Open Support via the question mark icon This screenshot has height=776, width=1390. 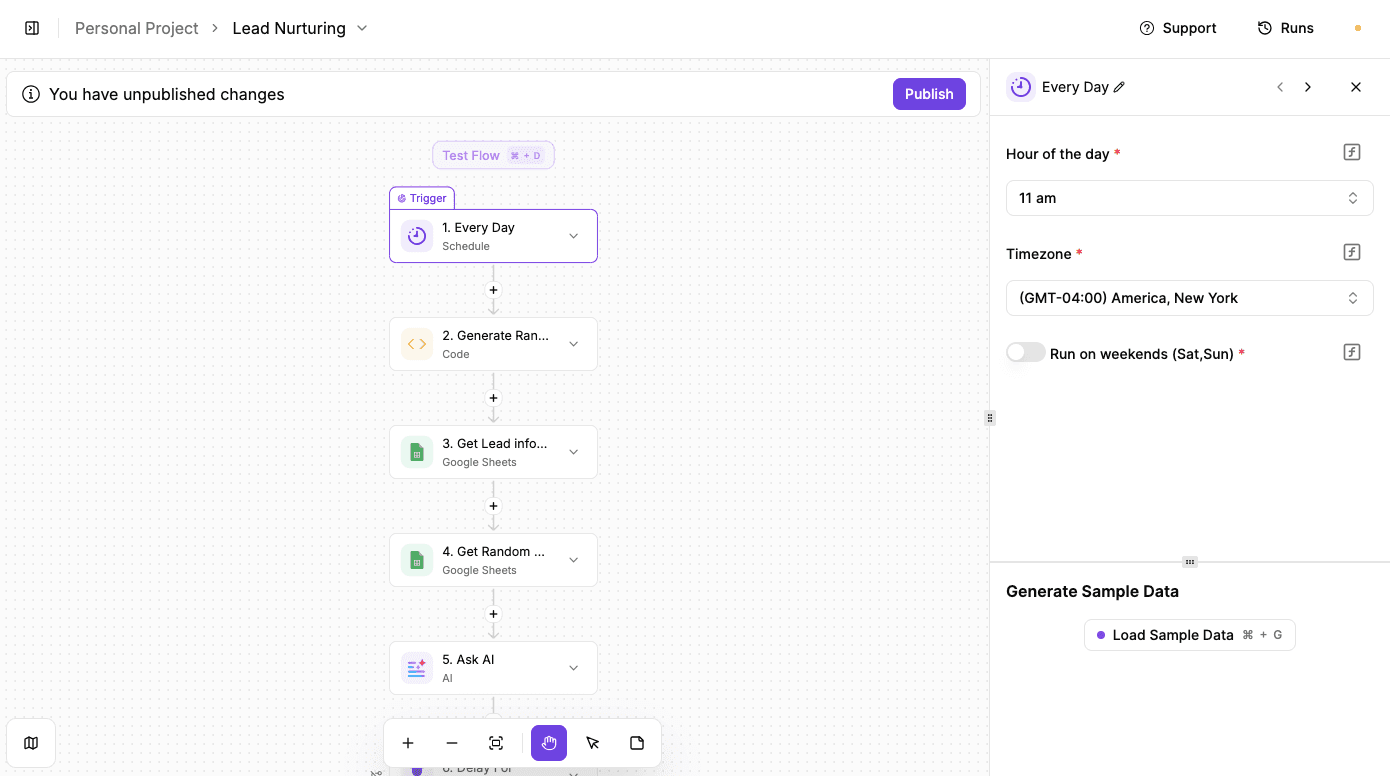point(1145,28)
